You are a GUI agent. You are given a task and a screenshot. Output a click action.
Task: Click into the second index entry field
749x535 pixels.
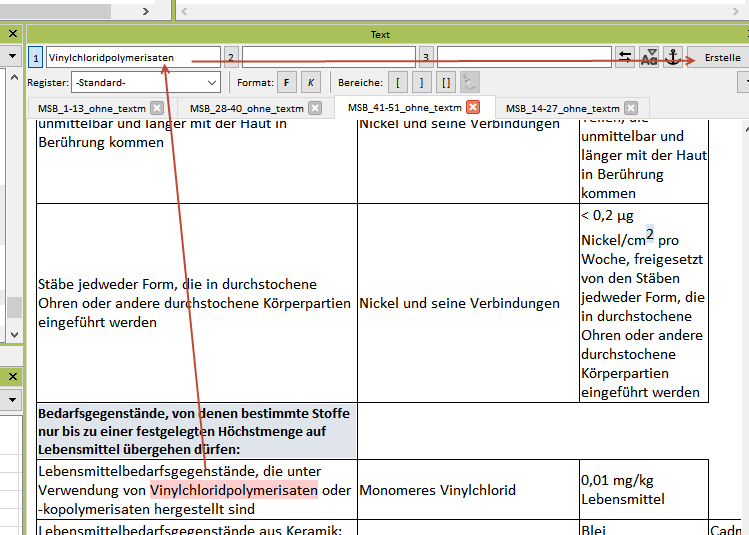point(328,58)
